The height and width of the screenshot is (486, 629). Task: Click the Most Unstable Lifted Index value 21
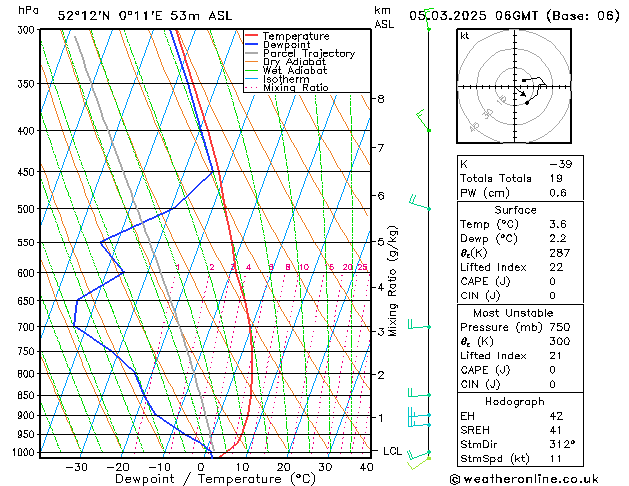coord(556,356)
